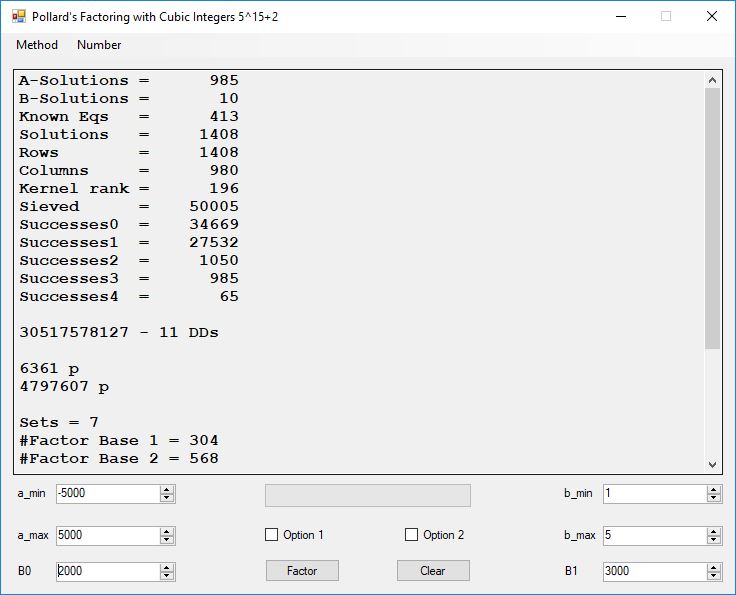Focus the b_min input field
The image size is (736, 595).
tap(655, 494)
